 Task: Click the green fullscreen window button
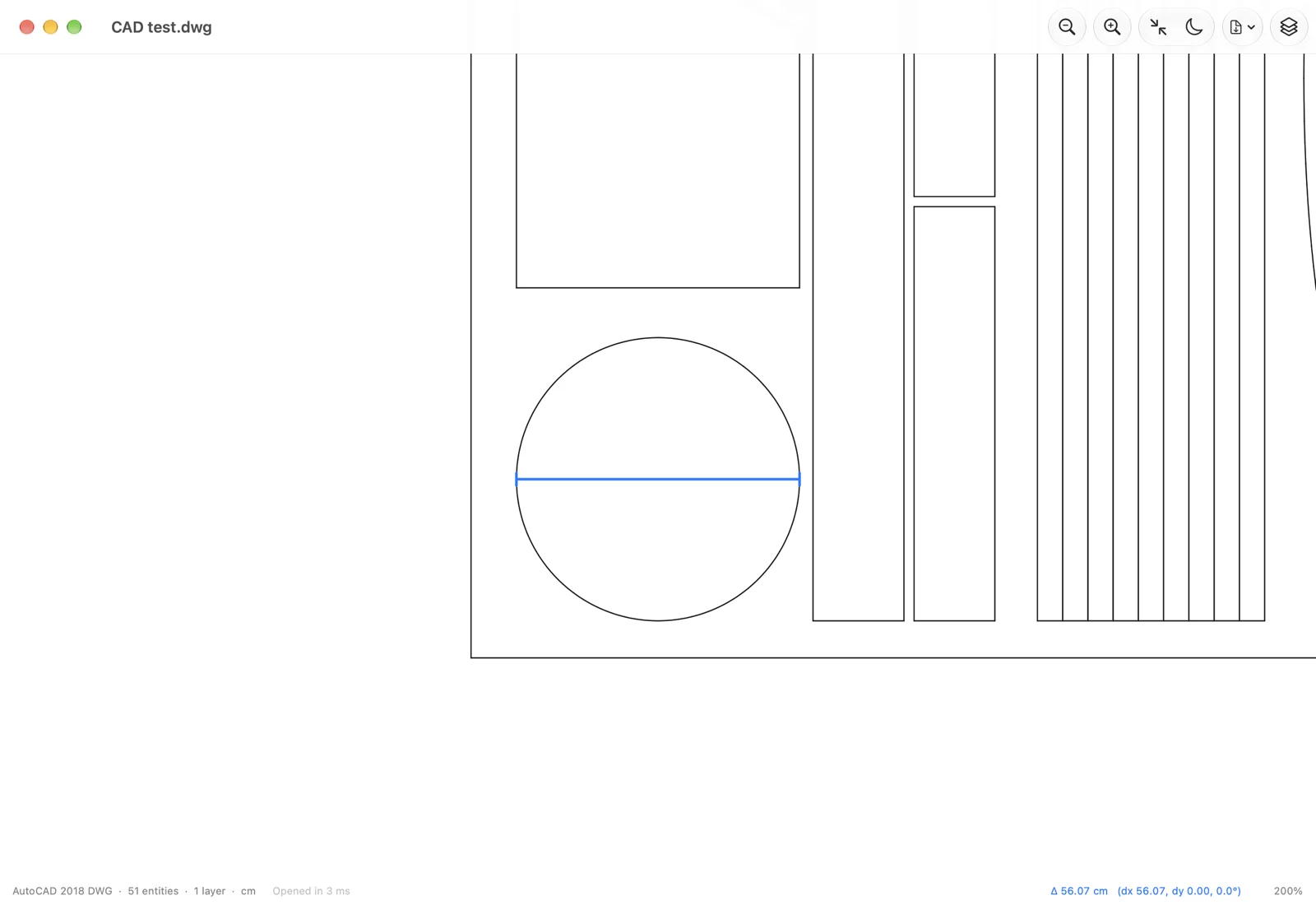(74, 27)
